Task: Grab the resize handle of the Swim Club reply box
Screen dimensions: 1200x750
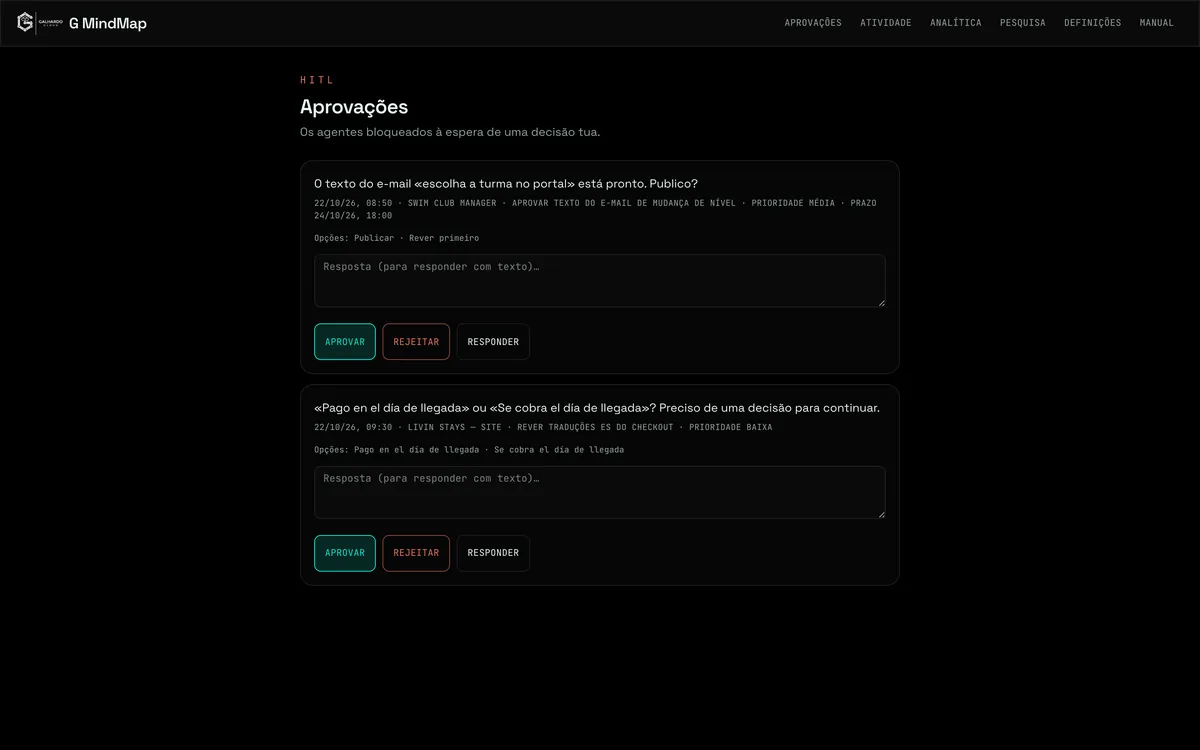Action: [x=880, y=301]
